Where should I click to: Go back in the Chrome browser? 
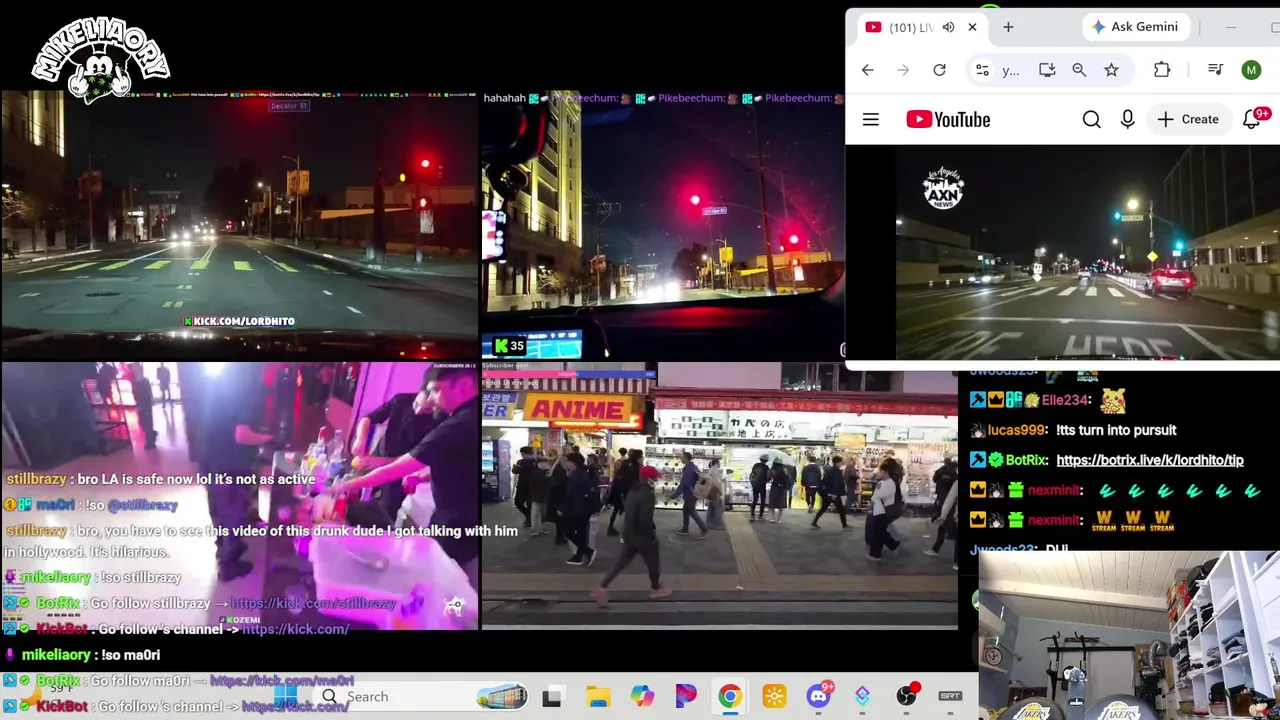(x=867, y=70)
